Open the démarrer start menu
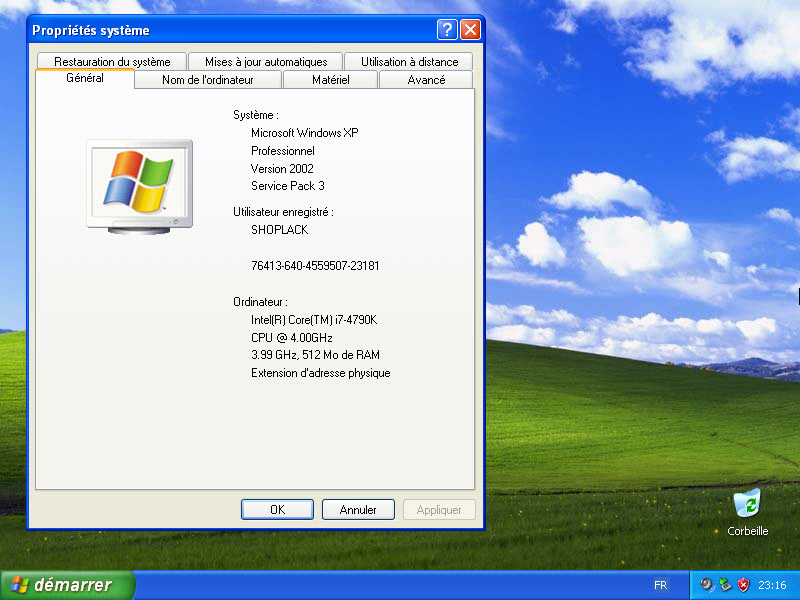Image resolution: width=800 pixels, height=600 pixels. (x=67, y=585)
